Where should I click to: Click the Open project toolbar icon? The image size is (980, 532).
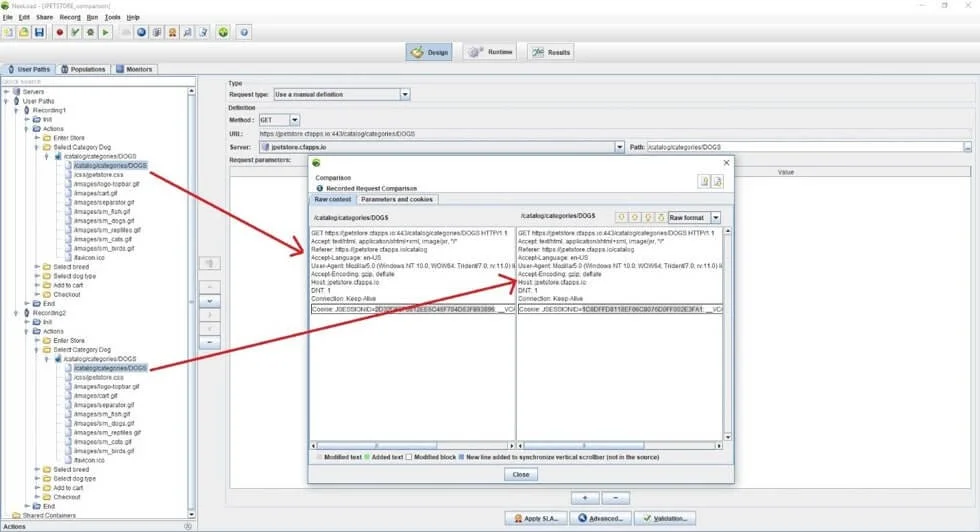pos(24,33)
